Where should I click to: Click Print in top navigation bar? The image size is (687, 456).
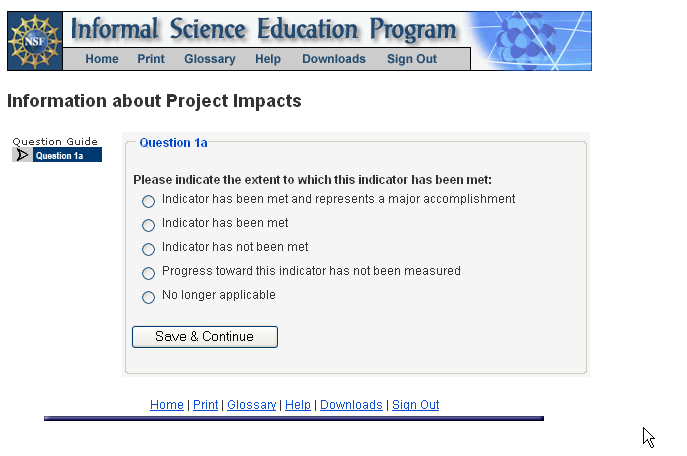coord(151,59)
